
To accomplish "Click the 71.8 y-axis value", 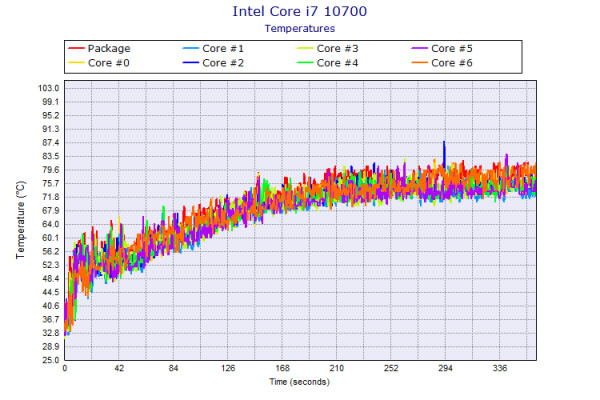I will point(51,197).
